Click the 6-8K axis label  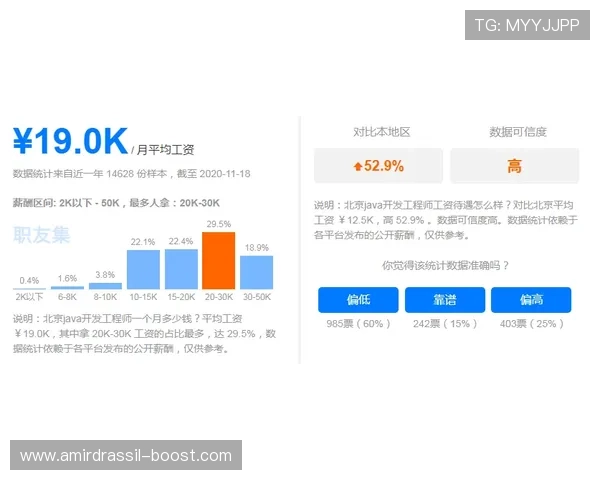[67, 297]
